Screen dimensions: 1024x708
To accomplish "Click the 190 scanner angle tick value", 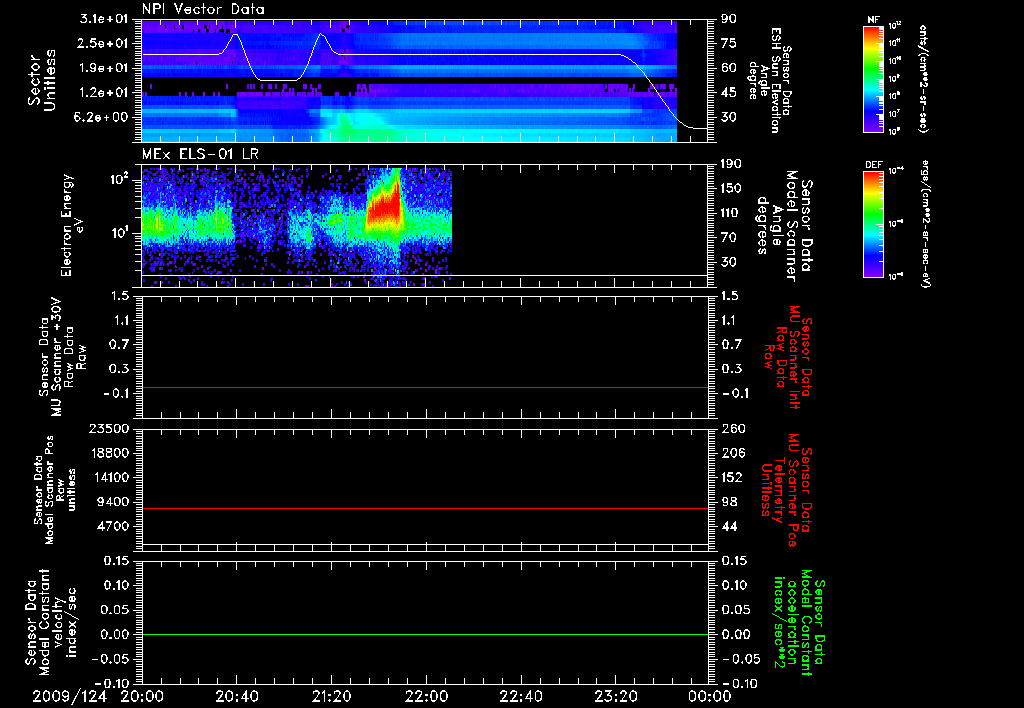I will [x=731, y=164].
